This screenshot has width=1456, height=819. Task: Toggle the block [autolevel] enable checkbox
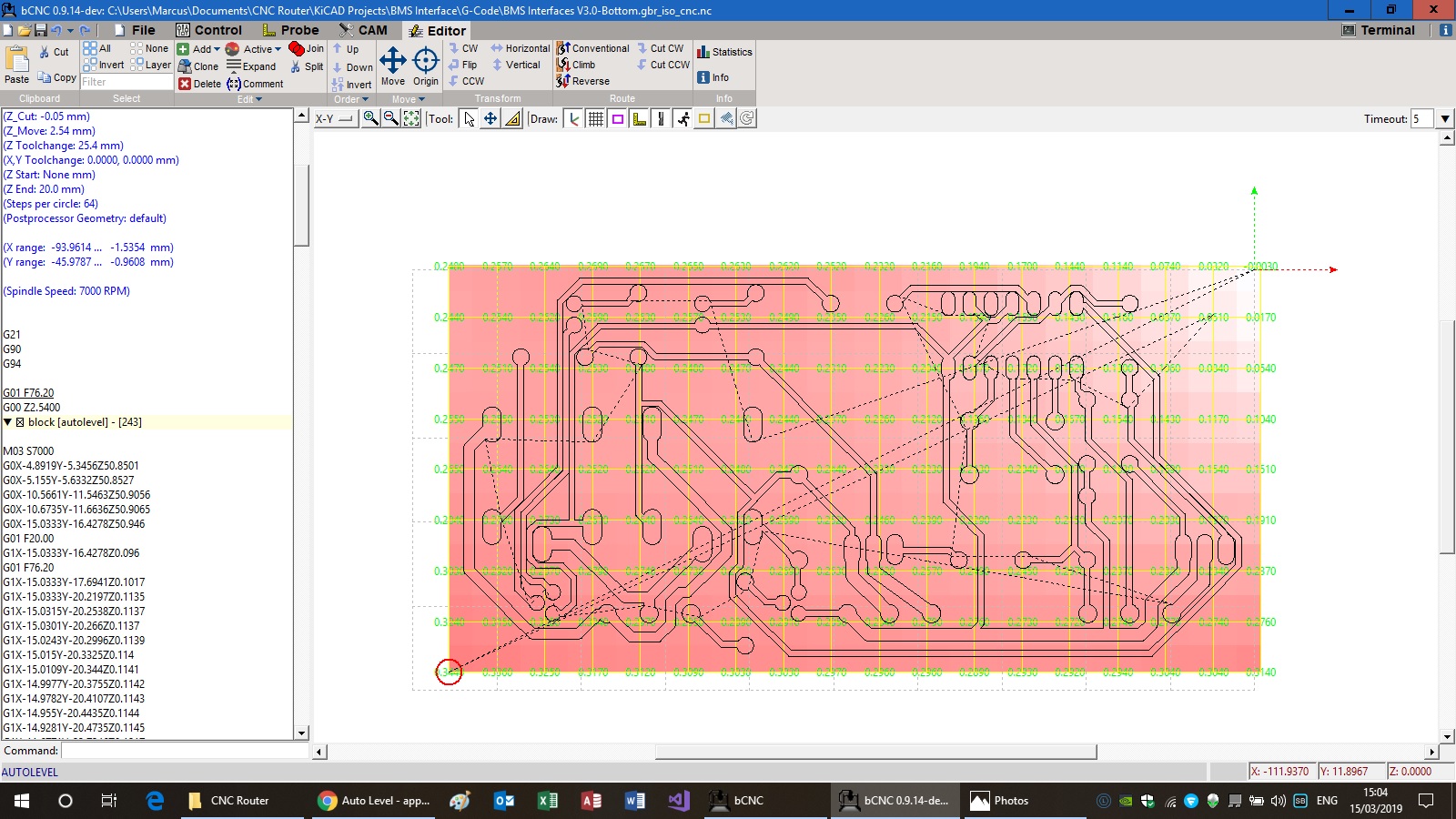coord(20,422)
